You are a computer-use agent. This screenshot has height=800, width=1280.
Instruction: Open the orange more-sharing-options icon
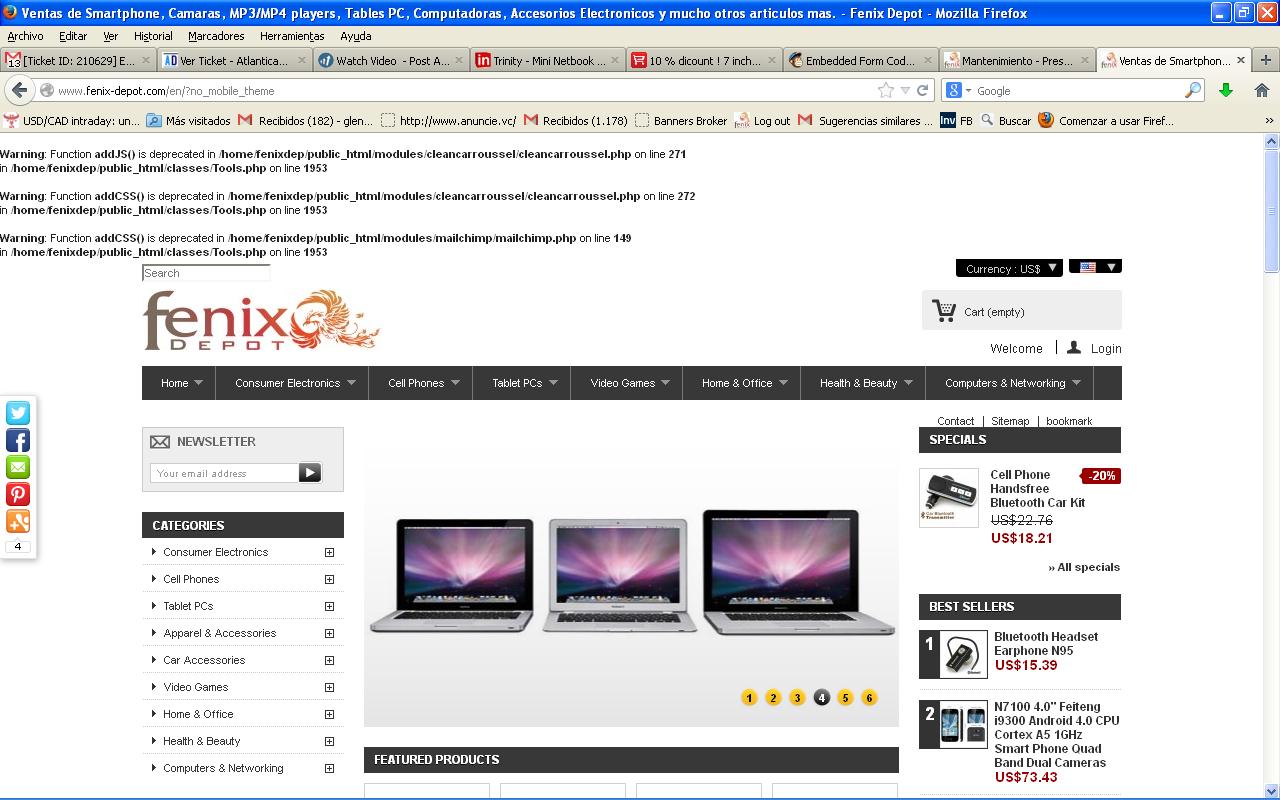(18, 521)
